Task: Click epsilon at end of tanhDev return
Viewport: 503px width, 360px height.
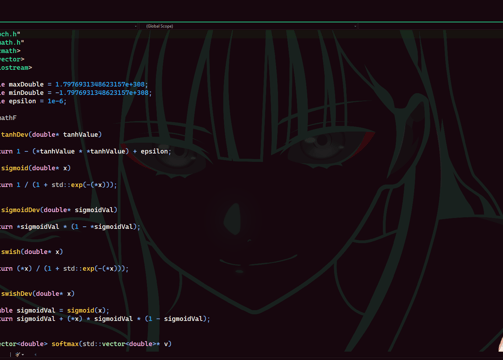Action: 154,151
